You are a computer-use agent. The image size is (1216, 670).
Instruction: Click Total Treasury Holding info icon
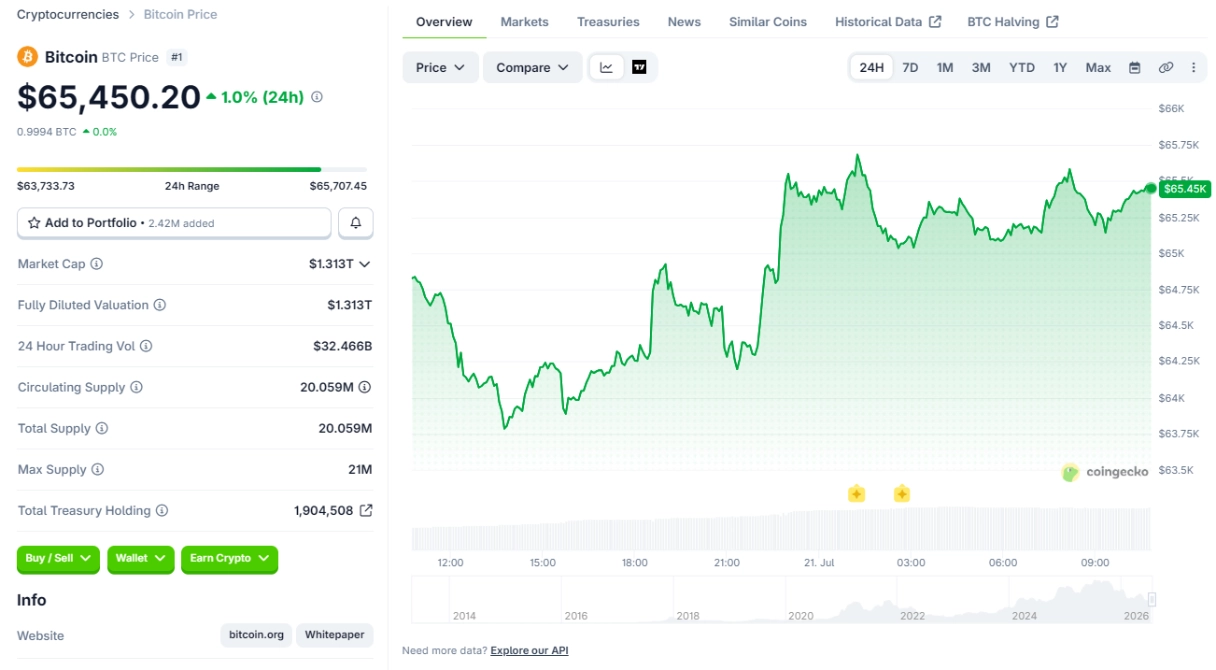click(162, 510)
